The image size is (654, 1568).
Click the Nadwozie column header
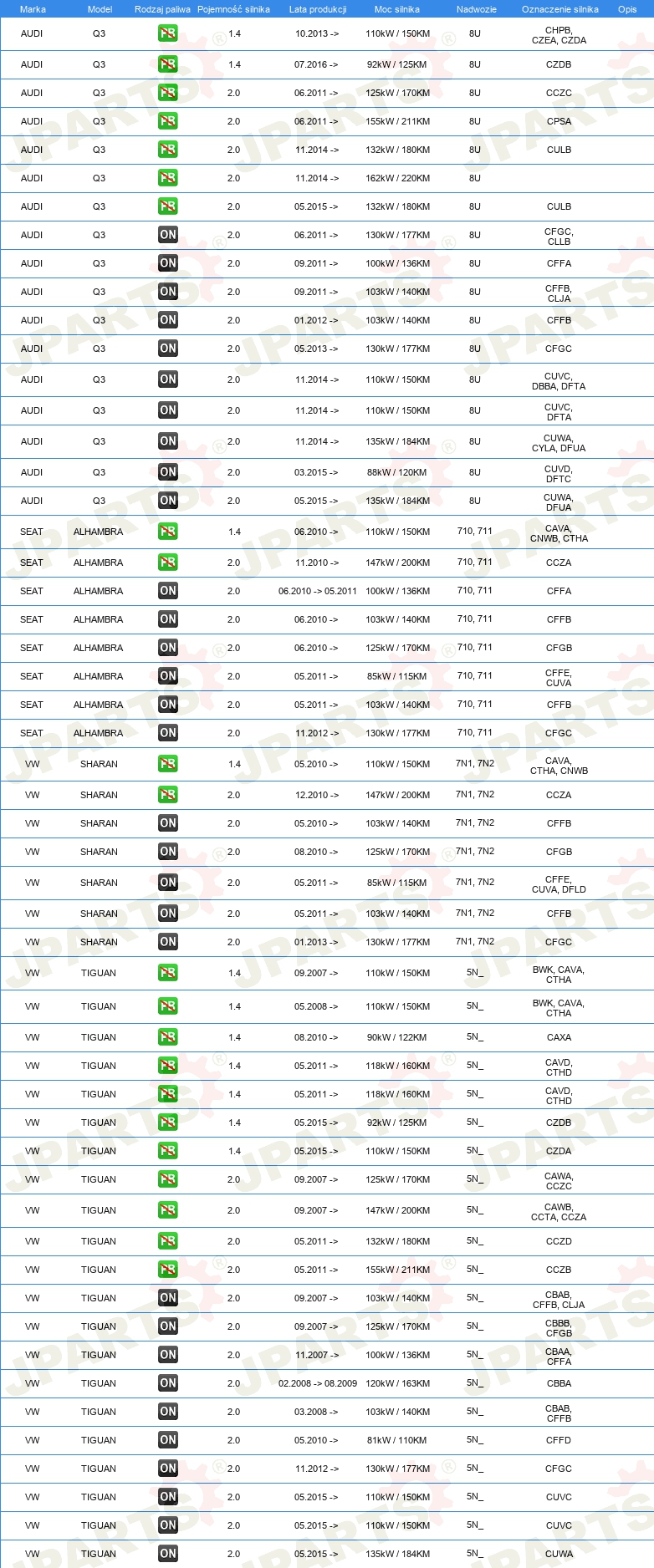[x=477, y=9]
